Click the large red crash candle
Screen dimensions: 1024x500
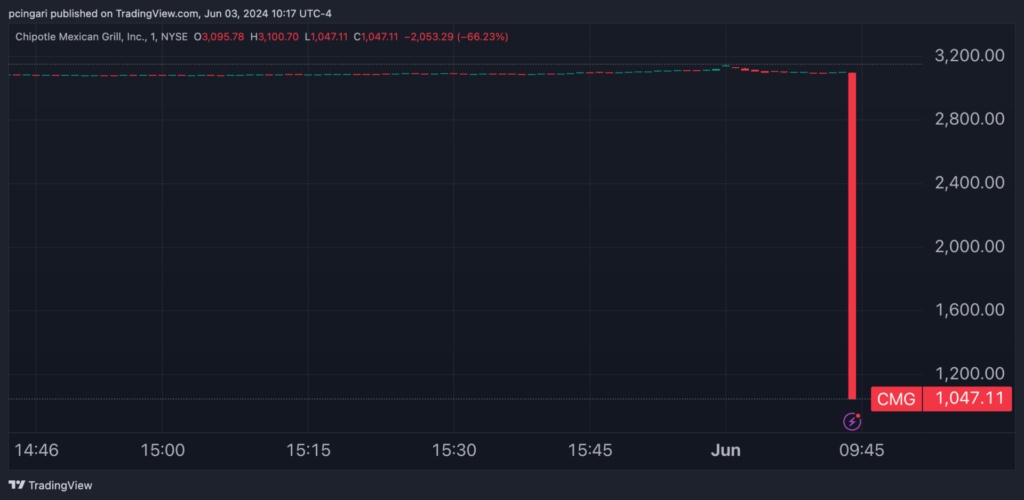point(852,236)
